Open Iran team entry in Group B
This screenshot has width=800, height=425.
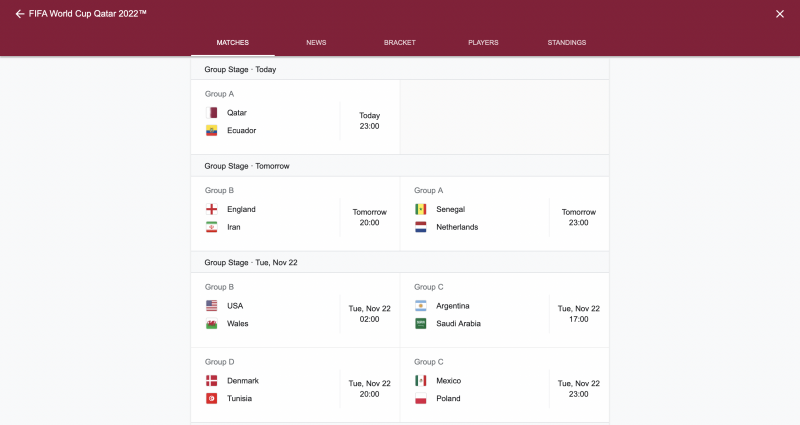click(234, 227)
